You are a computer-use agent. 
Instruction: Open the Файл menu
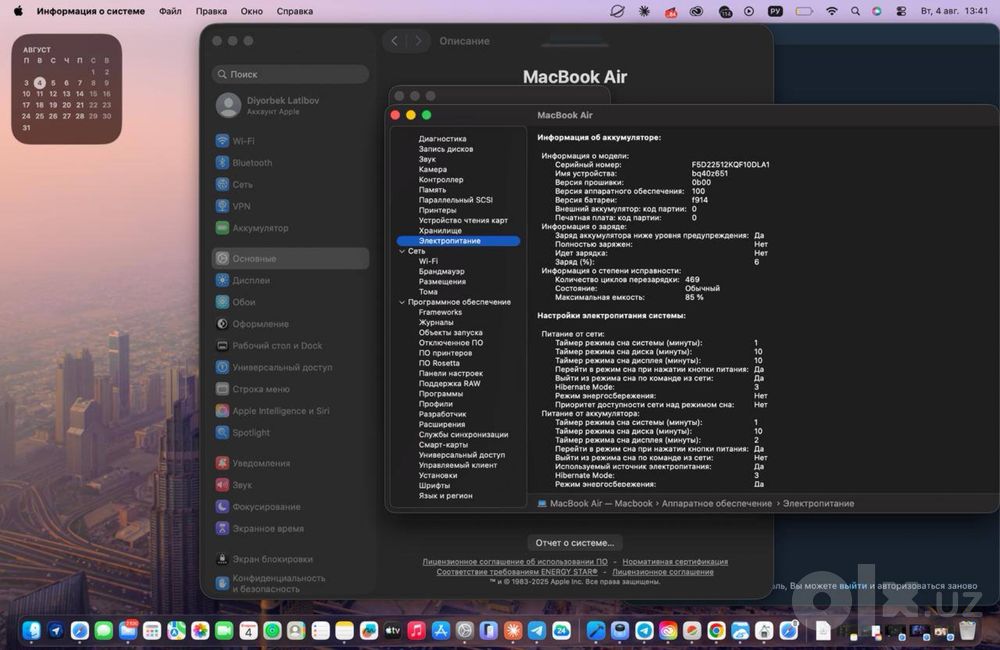170,11
